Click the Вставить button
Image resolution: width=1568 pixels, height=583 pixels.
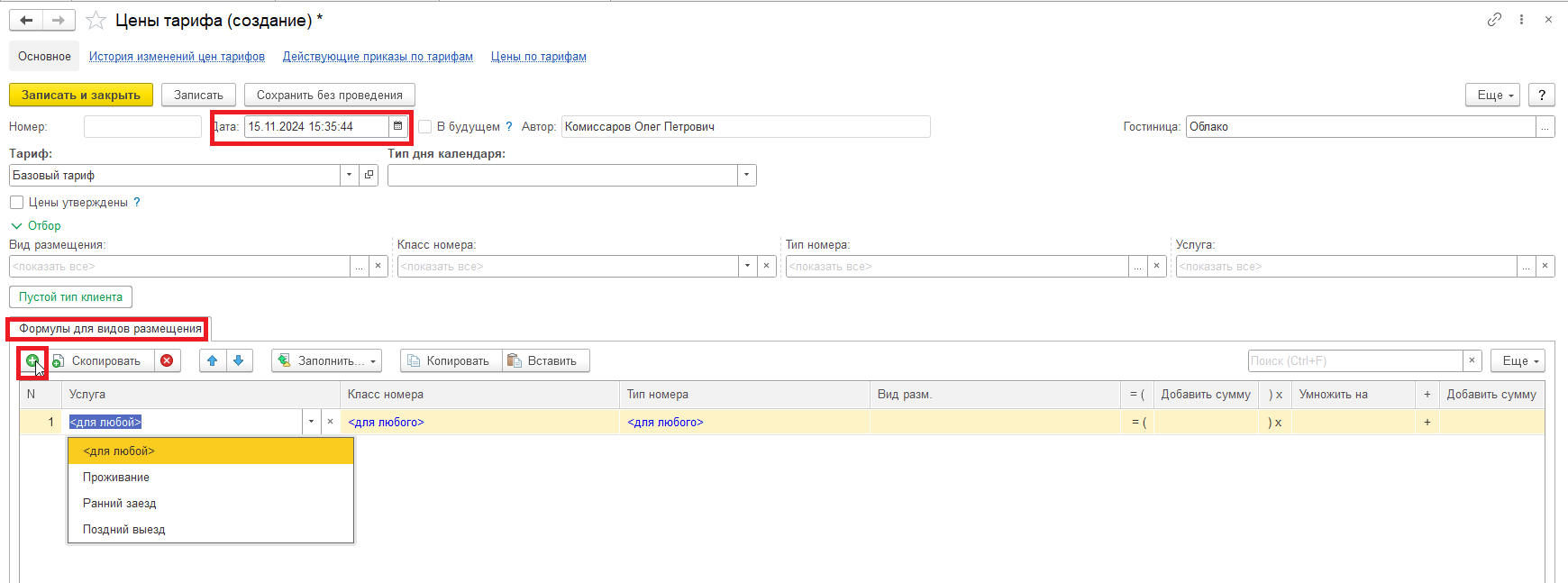(x=547, y=361)
